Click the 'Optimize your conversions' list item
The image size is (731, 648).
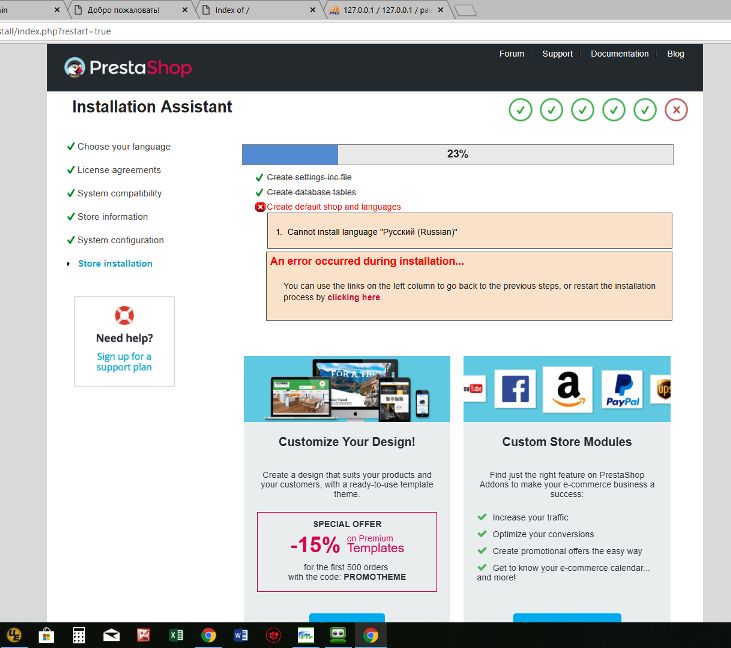tap(543, 534)
